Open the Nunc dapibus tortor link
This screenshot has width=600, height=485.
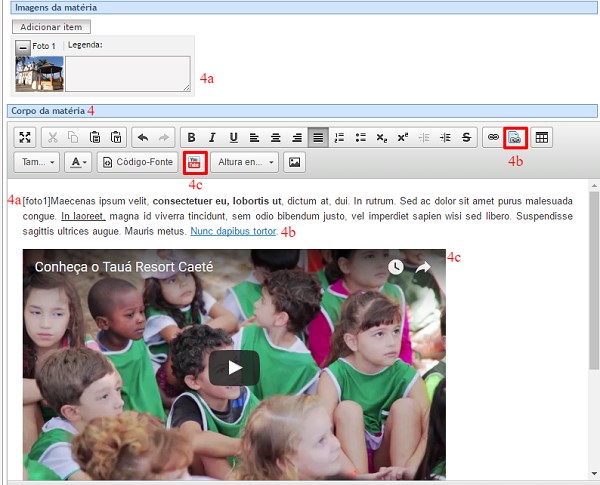pyautogui.click(x=233, y=232)
